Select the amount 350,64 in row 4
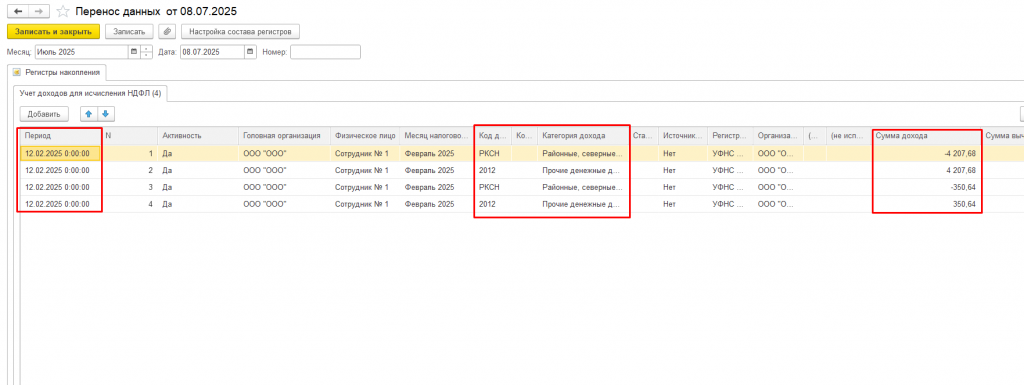The image size is (1024, 385). point(926,204)
